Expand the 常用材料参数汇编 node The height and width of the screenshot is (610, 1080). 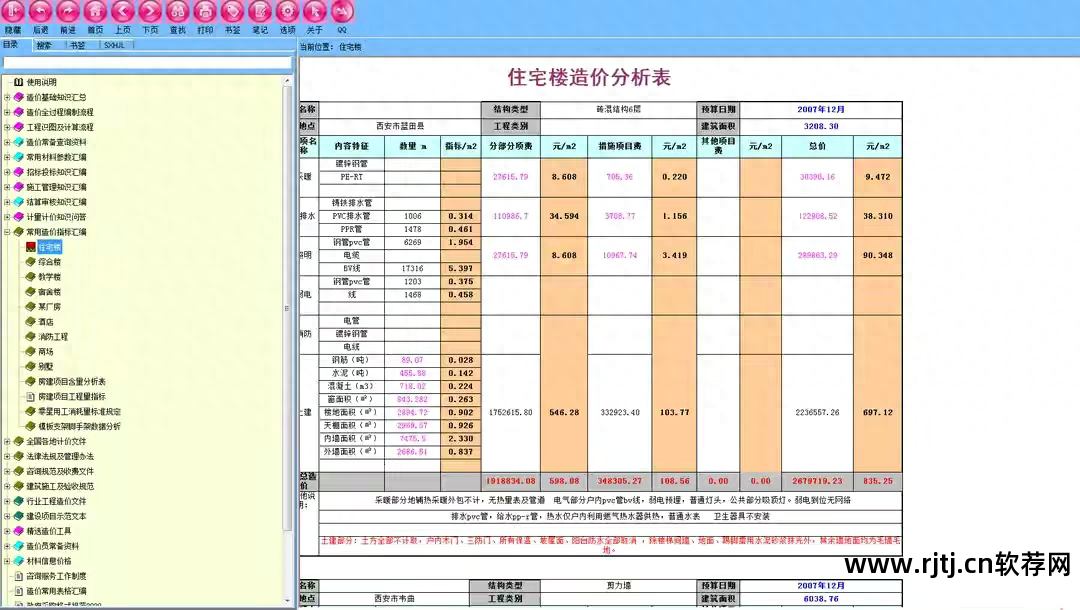tap(7, 157)
